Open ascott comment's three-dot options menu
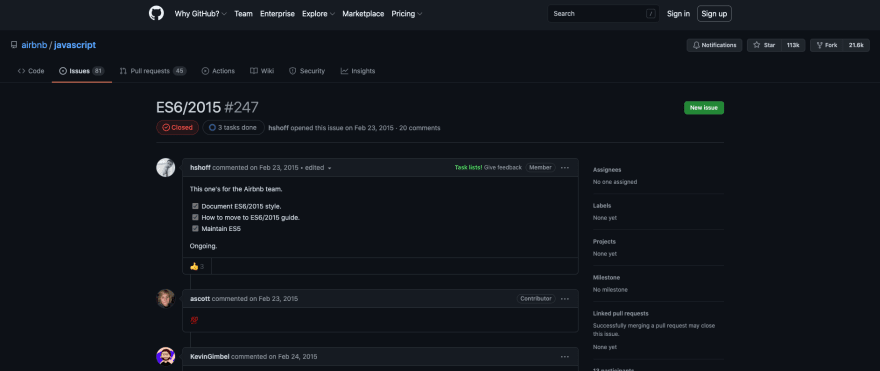 click(565, 299)
